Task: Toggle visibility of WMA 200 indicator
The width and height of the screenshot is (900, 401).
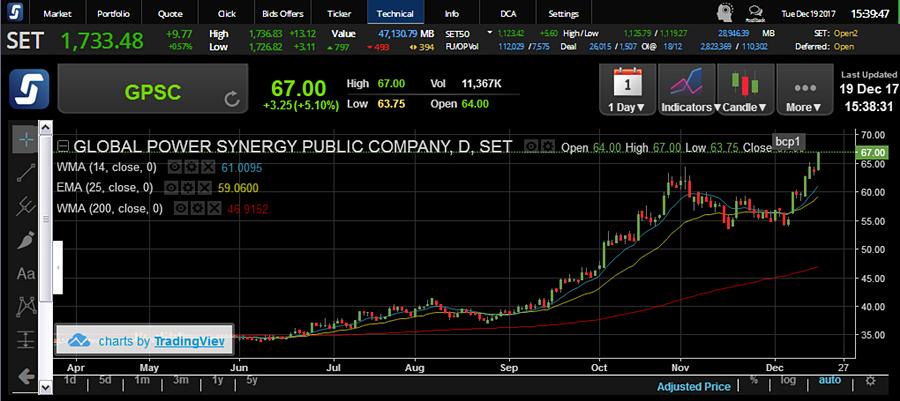Action: coord(180,208)
